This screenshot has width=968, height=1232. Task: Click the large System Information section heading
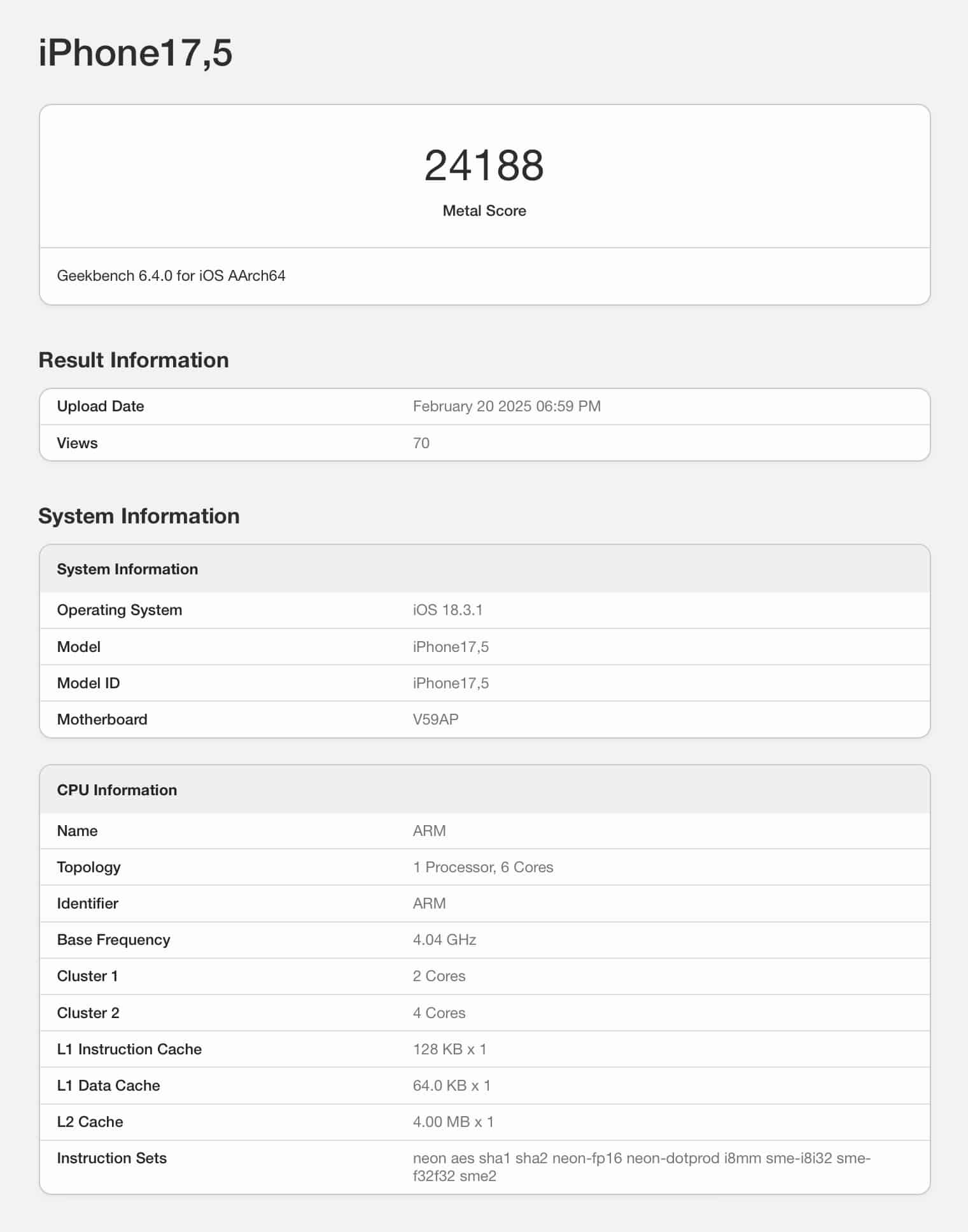point(139,516)
